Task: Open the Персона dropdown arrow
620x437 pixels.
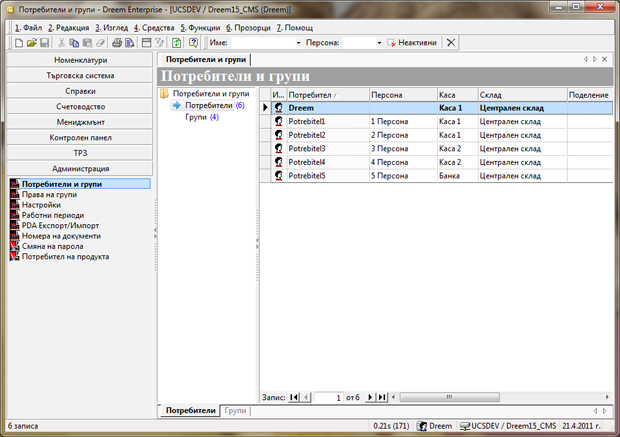Action: pos(379,43)
